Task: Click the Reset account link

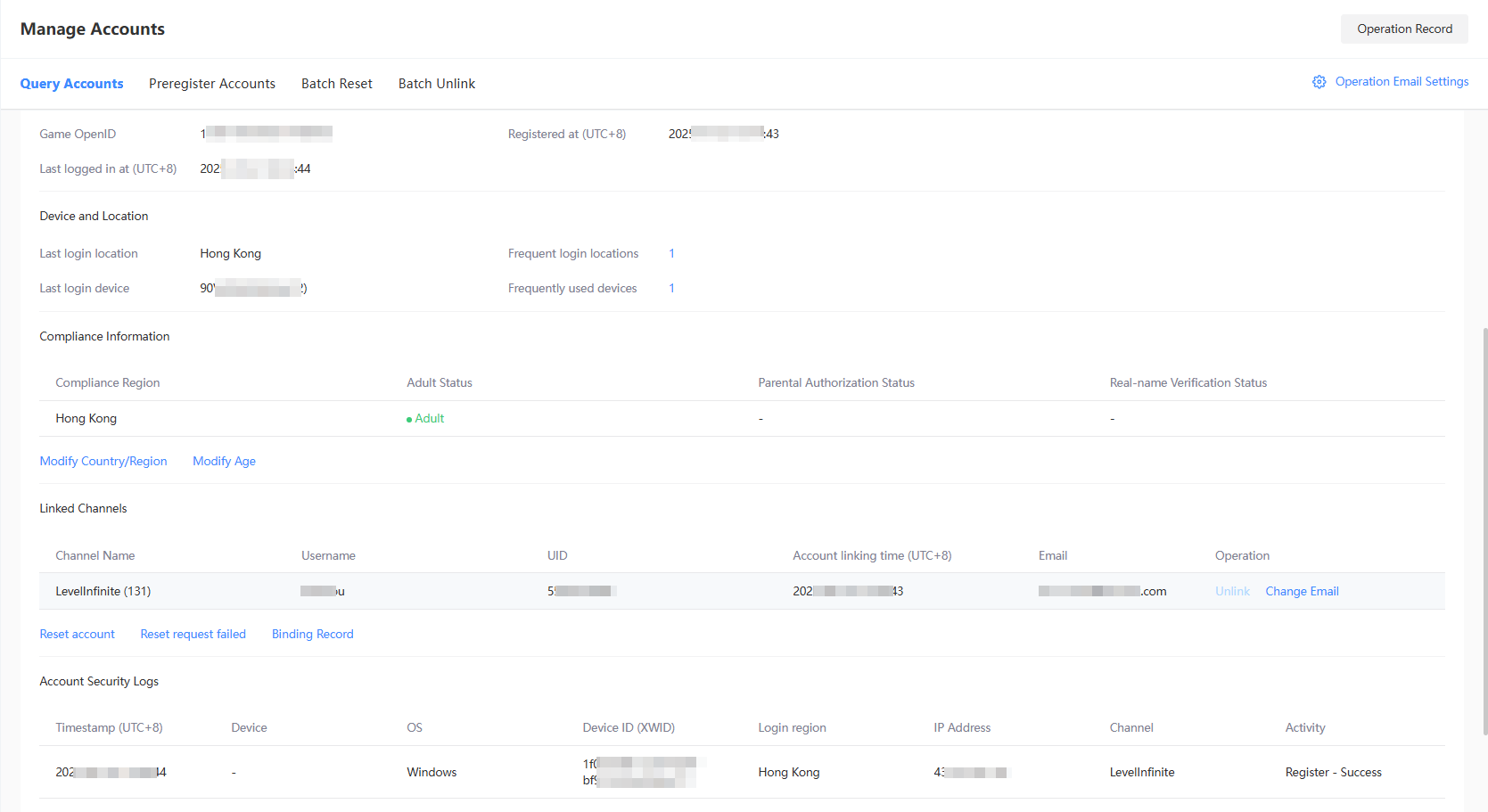Action: [x=78, y=634]
